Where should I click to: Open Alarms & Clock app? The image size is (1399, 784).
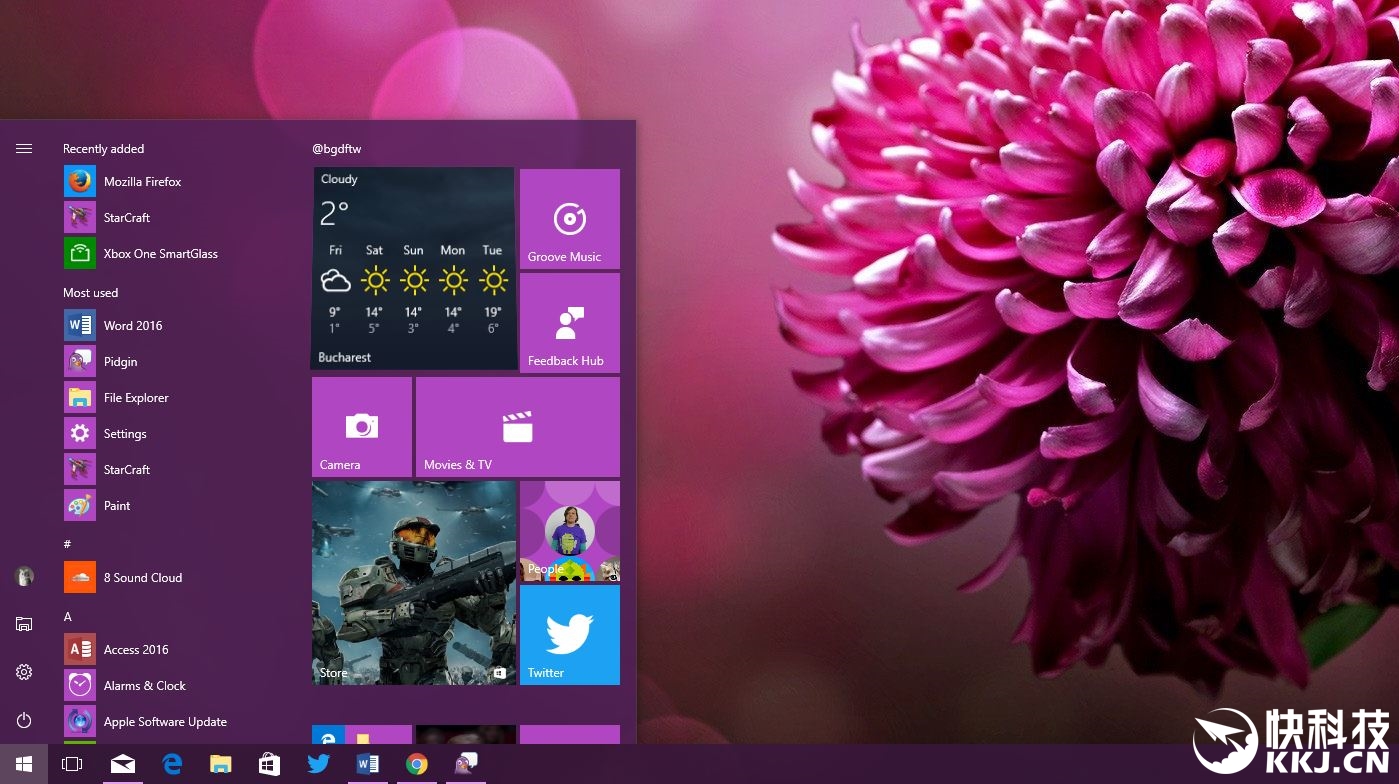click(x=144, y=686)
